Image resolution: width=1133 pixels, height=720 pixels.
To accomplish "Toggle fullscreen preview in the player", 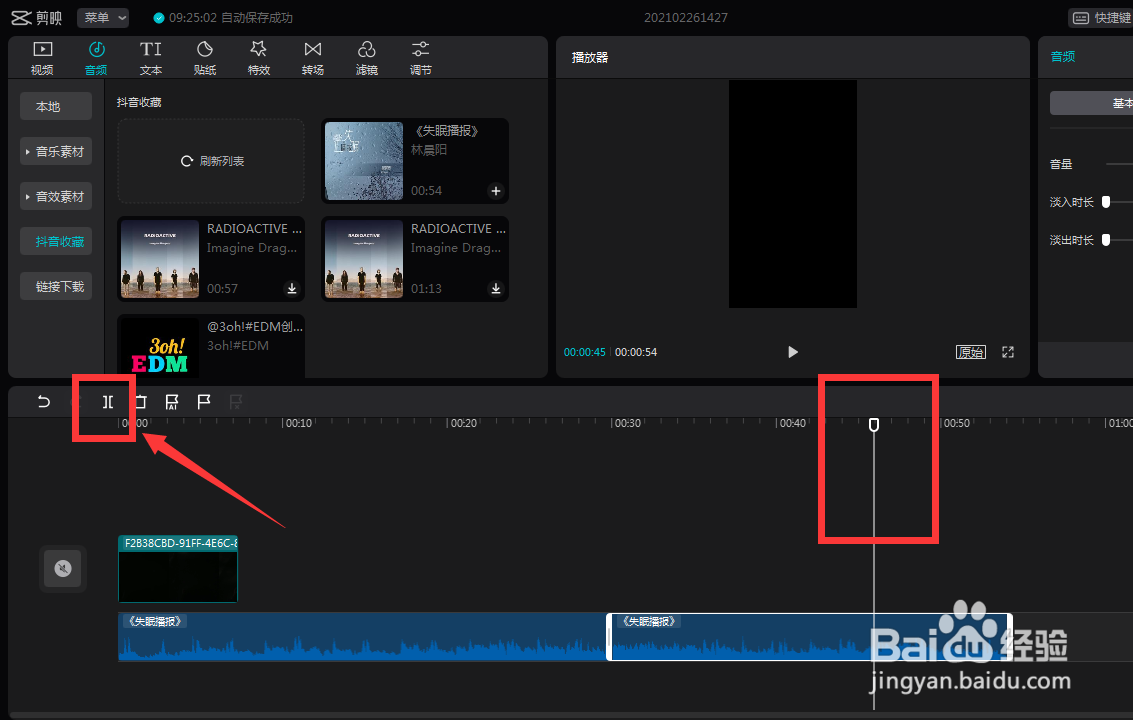I will click(1008, 352).
